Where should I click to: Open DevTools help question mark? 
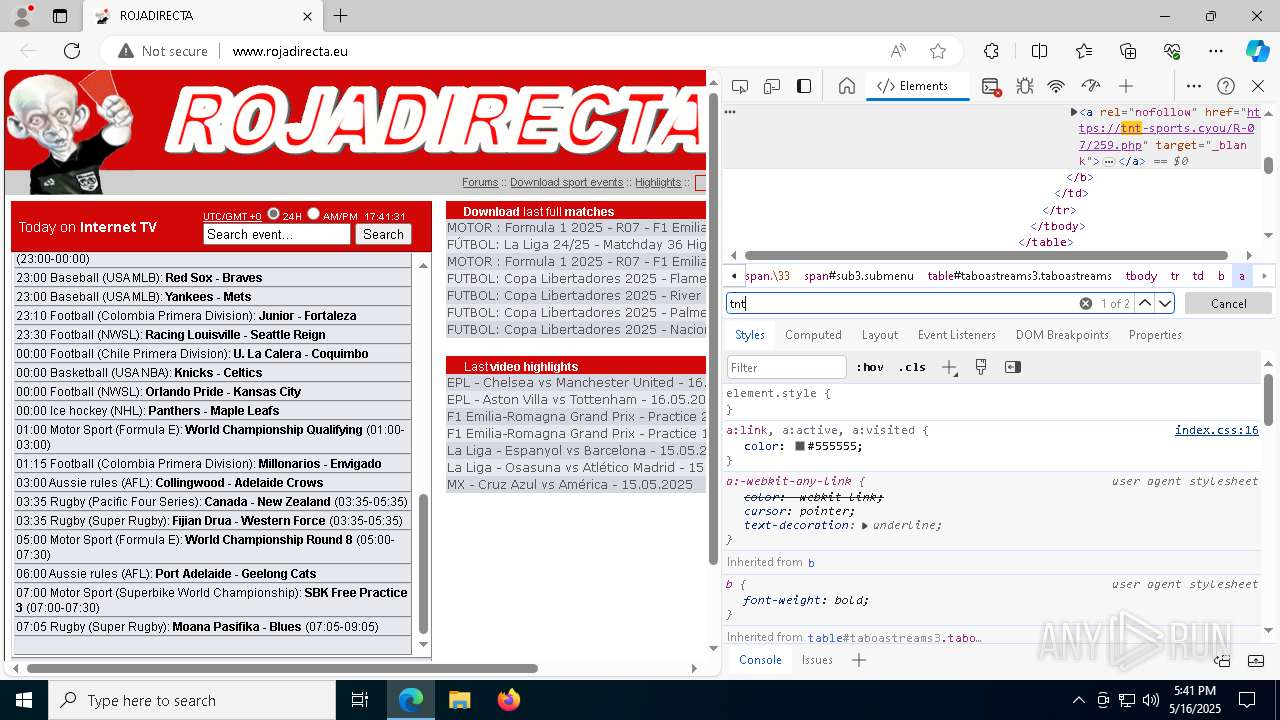click(x=1226, y=86)
